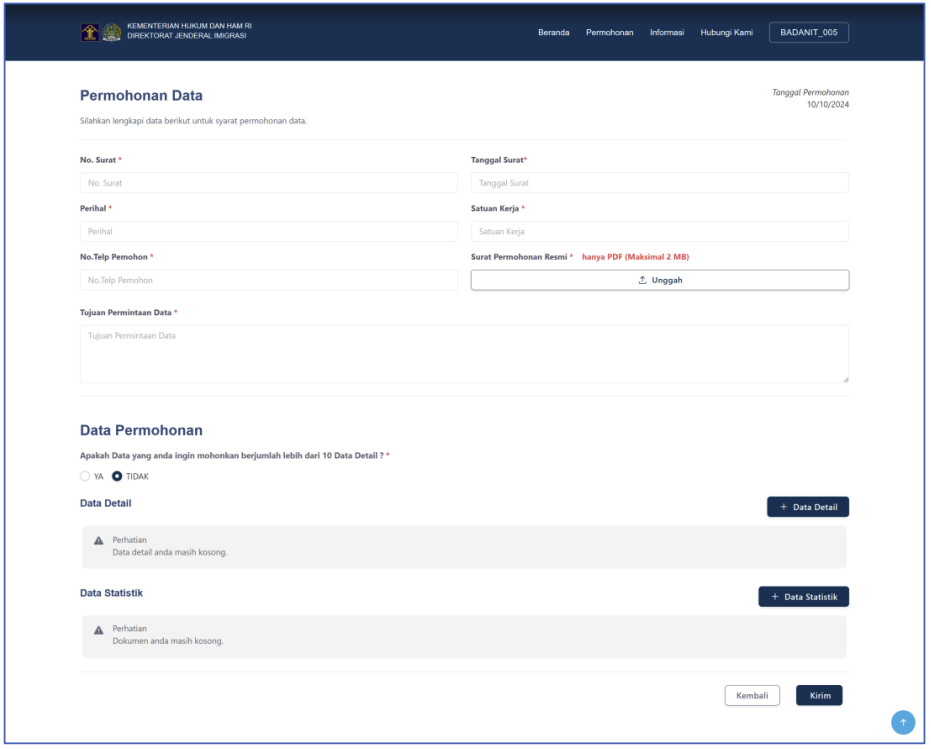Viewport: 931px width, 749px height.
Task: Select the TIDAK radio option
Action: point(118,476)
